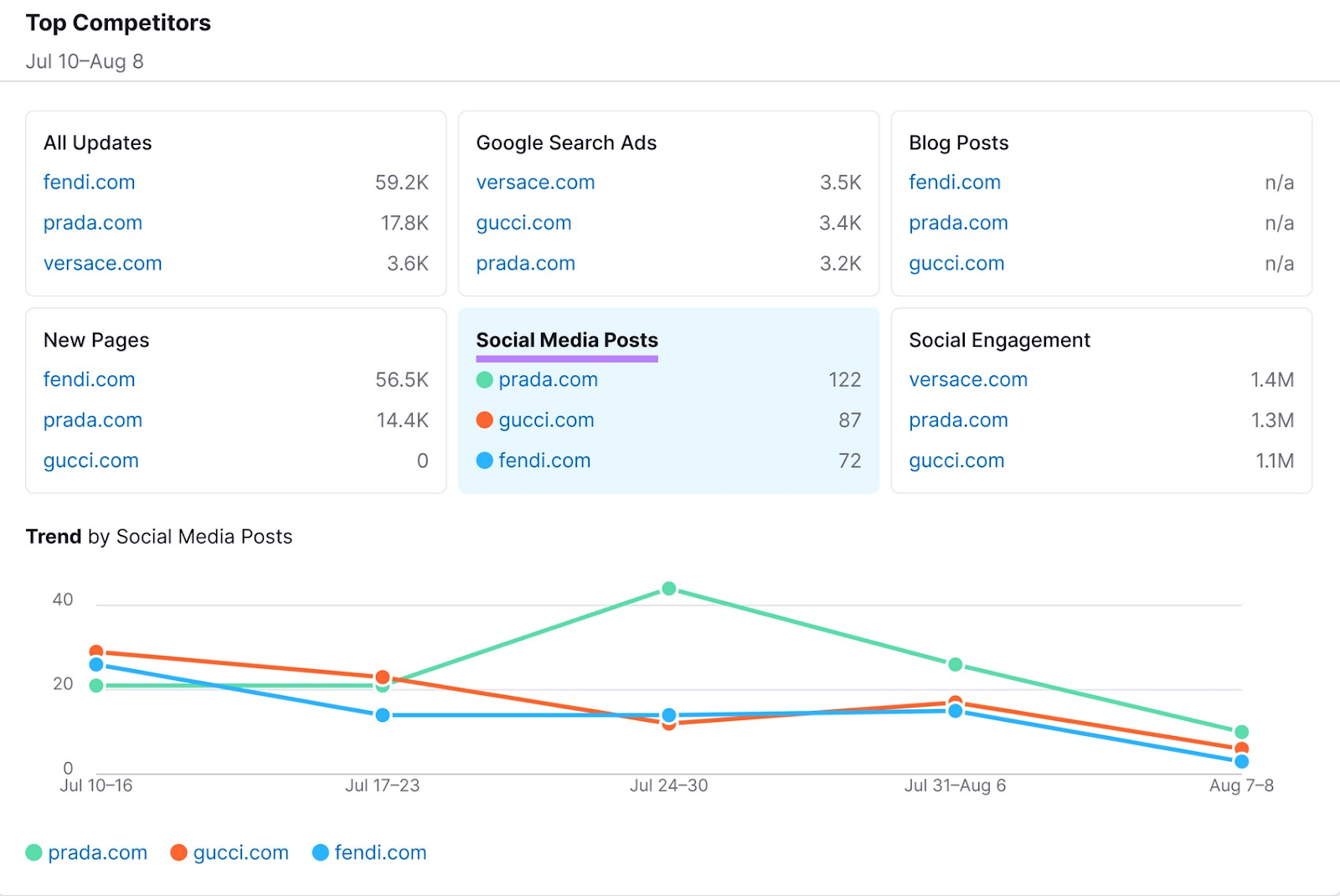Viewport: 1340px width, 896px height.
Task: Open versace.com link under Social Engagement
Action: pos(968,380)
